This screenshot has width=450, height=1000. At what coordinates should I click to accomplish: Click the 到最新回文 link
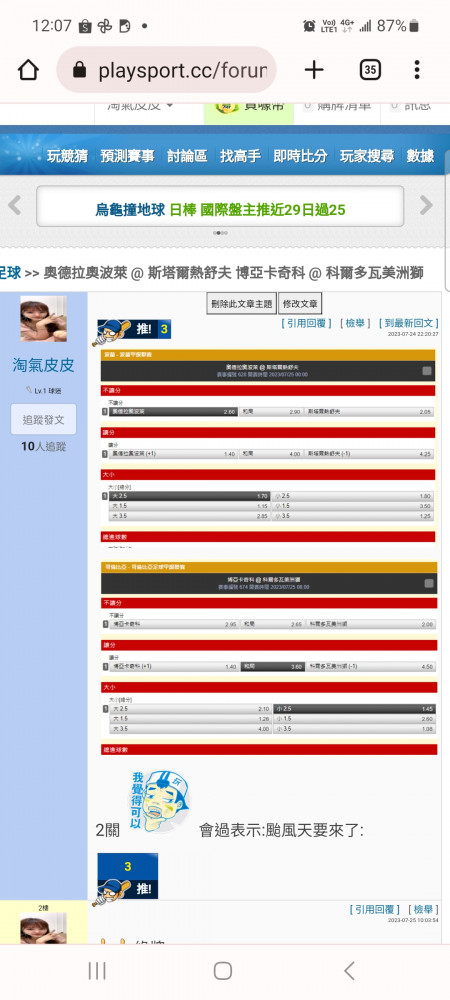[x=410, y=323]
